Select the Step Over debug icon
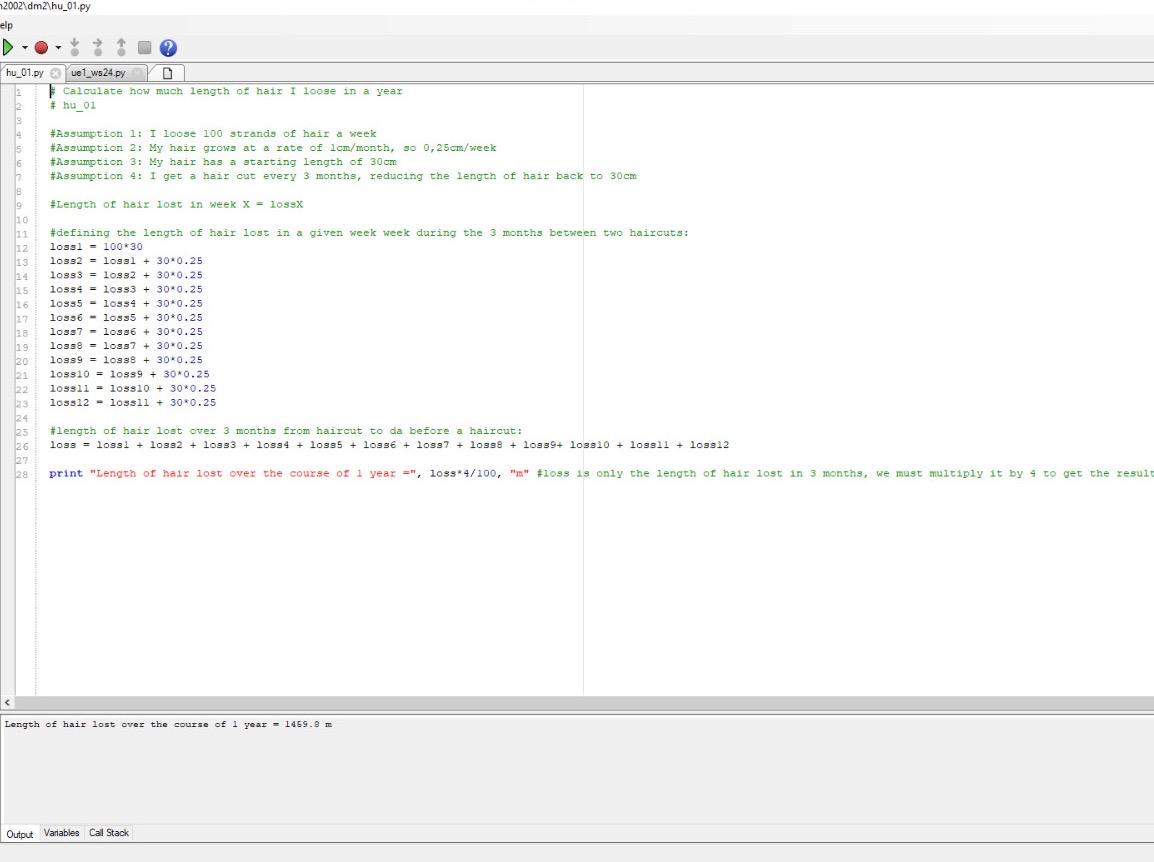Screen dimensions: 1154x862 97,46
